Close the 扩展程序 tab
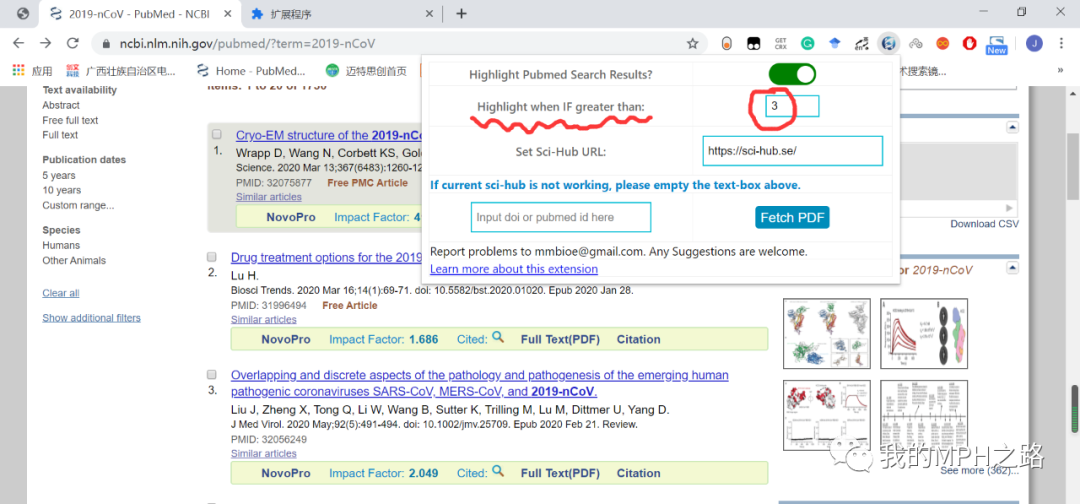 (x=429, y=14)
